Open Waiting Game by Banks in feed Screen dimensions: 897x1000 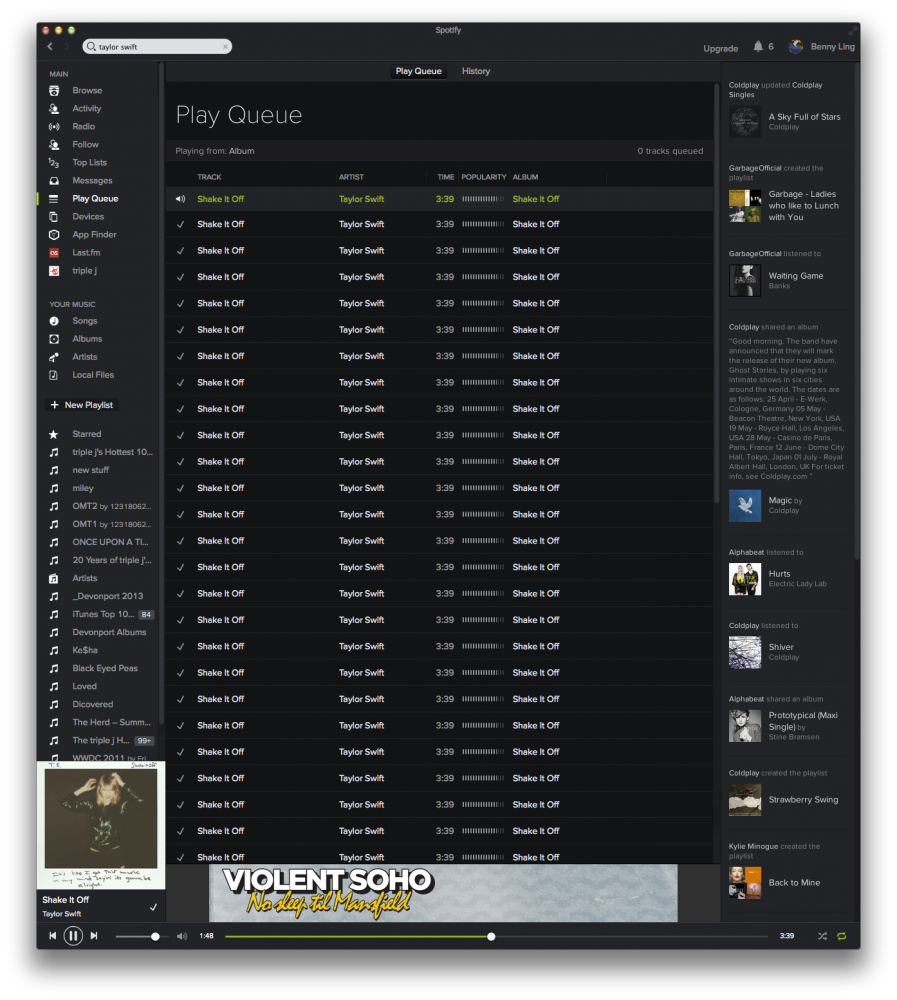(x=796, y=276)
